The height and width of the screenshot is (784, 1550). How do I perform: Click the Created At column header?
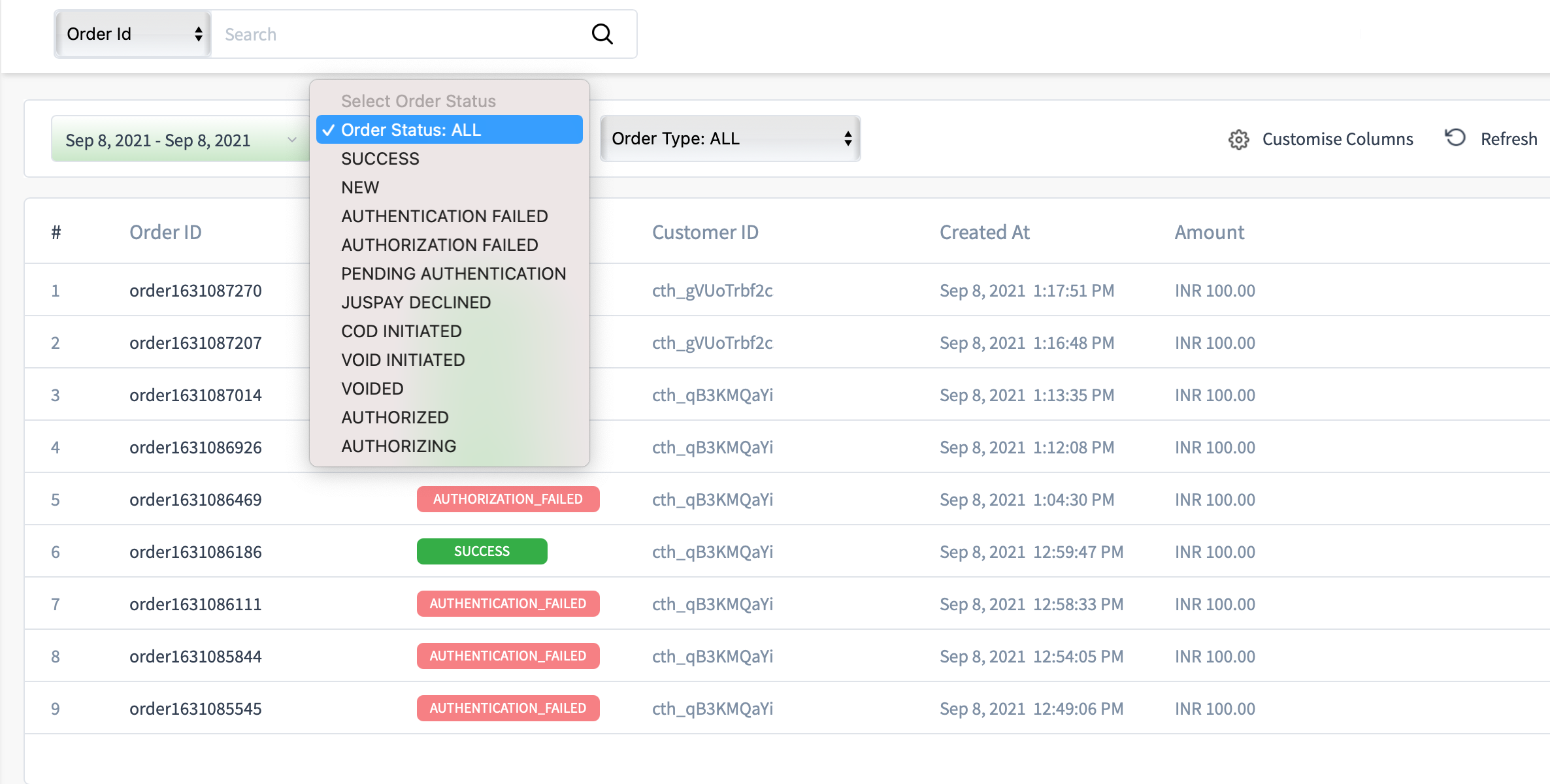[984, 232]
